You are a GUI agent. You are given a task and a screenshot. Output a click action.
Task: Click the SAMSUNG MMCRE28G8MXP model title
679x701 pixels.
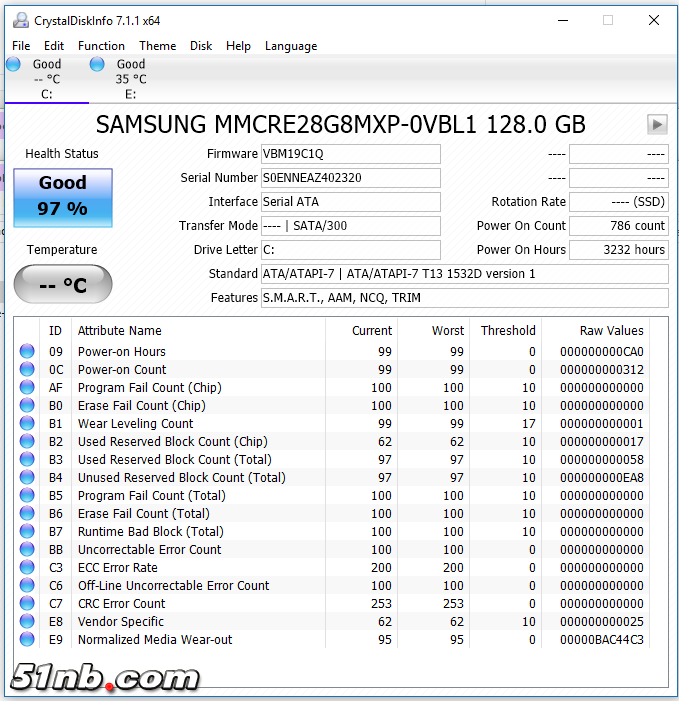tap(340, 124)
